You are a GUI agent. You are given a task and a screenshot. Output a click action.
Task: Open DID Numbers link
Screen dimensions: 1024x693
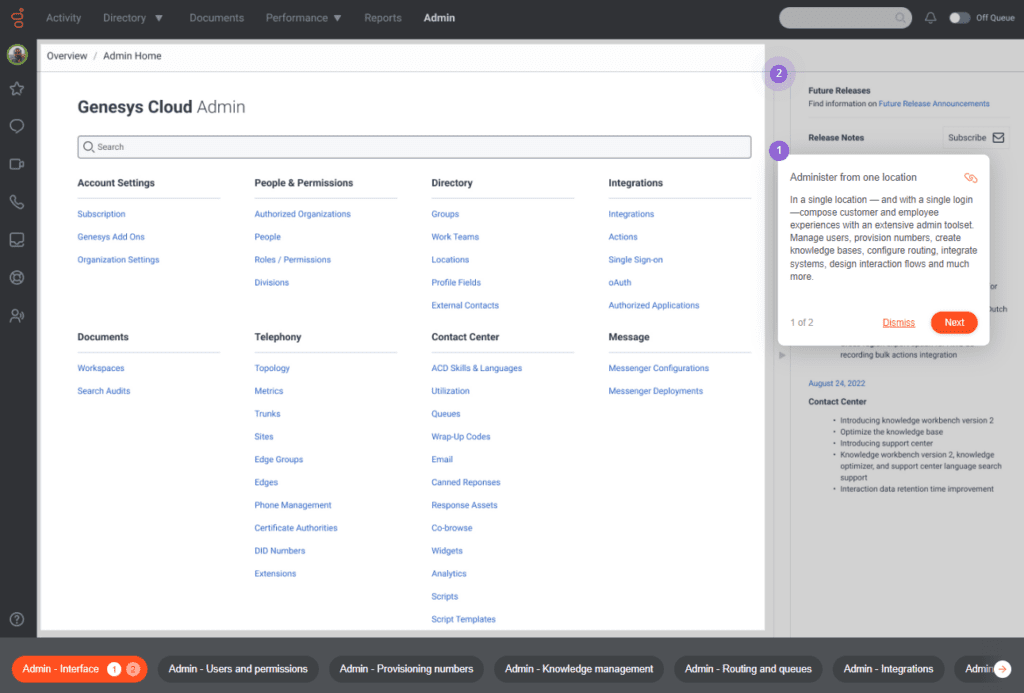tap(280, 551)
